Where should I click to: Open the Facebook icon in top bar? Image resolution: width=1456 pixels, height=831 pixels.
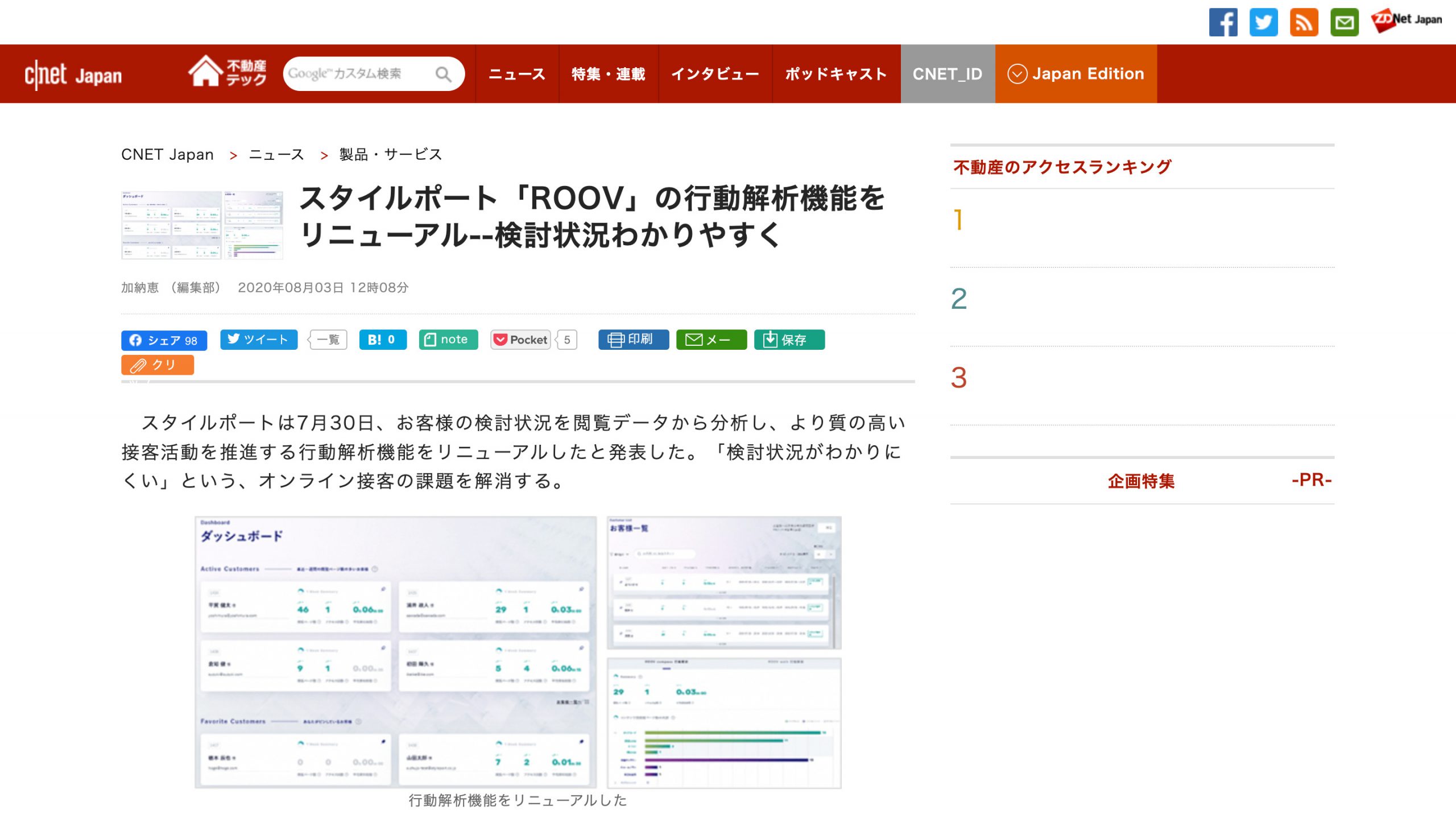1223,22
